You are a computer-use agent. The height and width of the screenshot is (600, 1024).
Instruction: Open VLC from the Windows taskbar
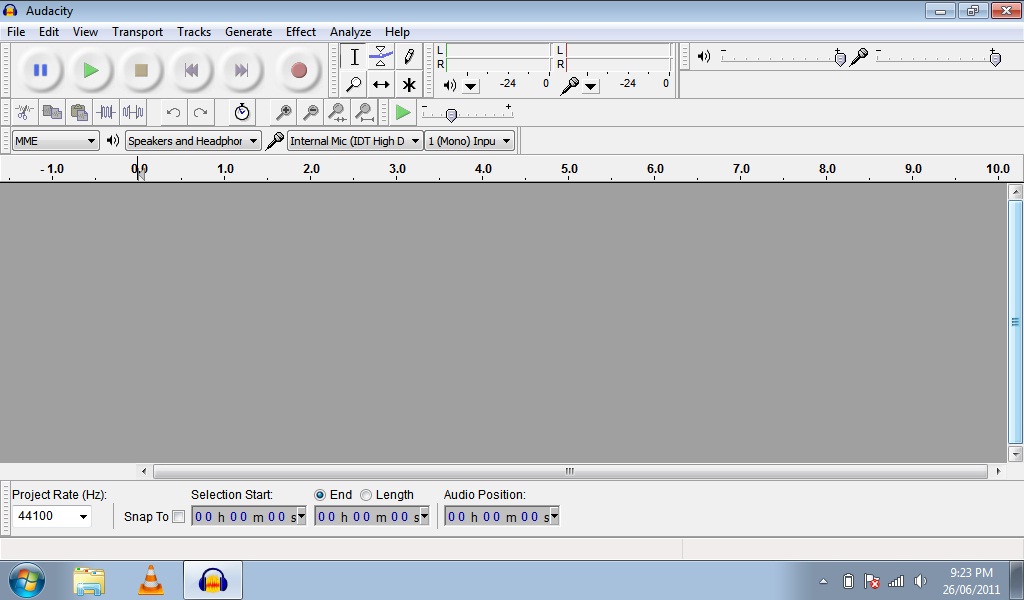click(x=151, y=580)
